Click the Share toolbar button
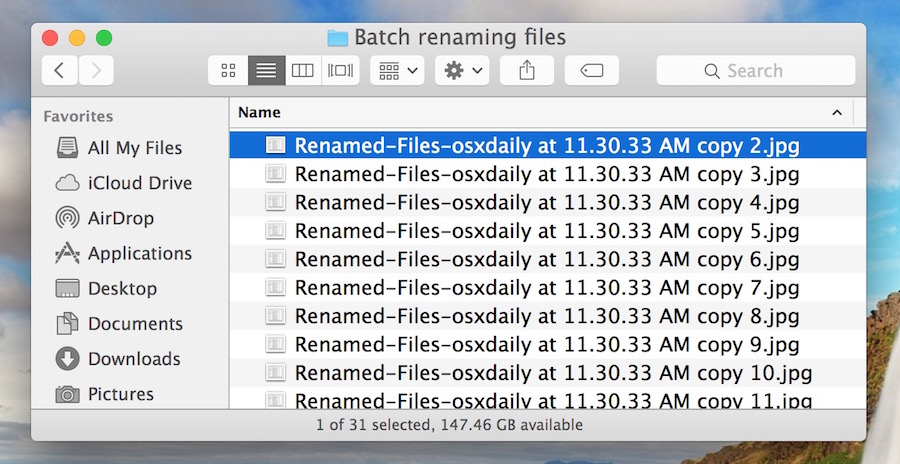Image resolution: width=900 pixels, height=464 pixels. [527, 71]
